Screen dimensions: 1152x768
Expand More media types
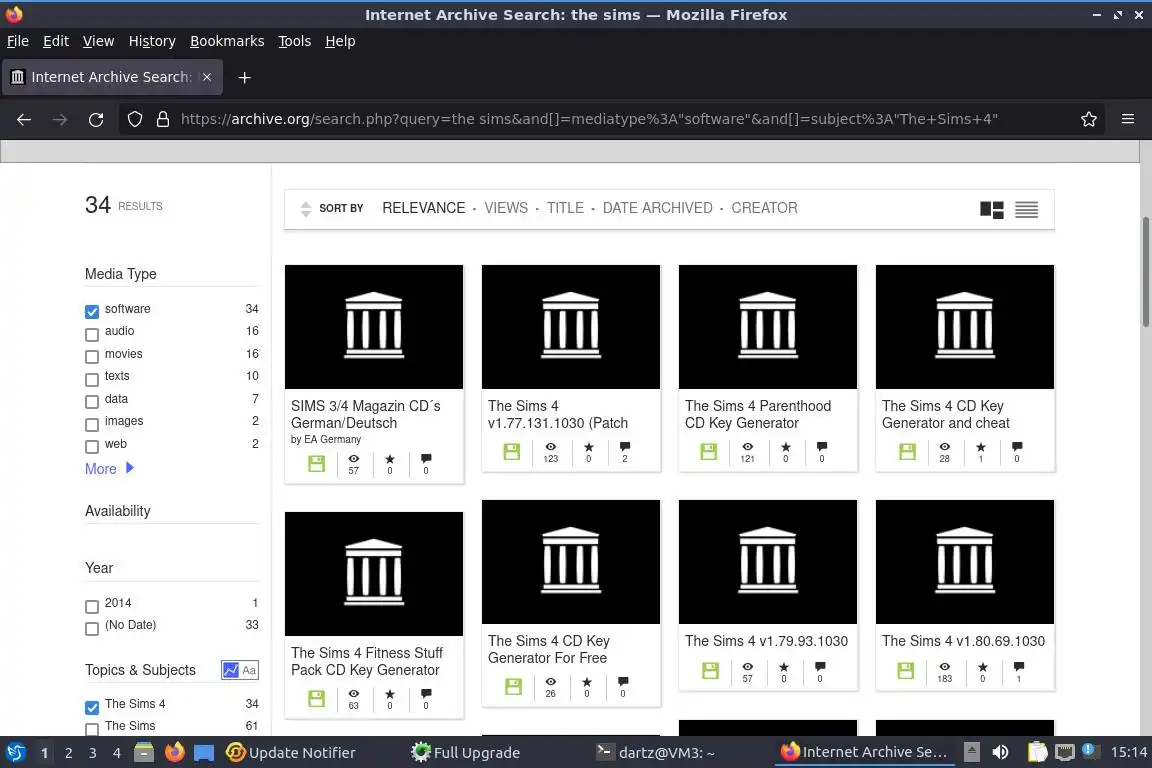pos(109,469)
